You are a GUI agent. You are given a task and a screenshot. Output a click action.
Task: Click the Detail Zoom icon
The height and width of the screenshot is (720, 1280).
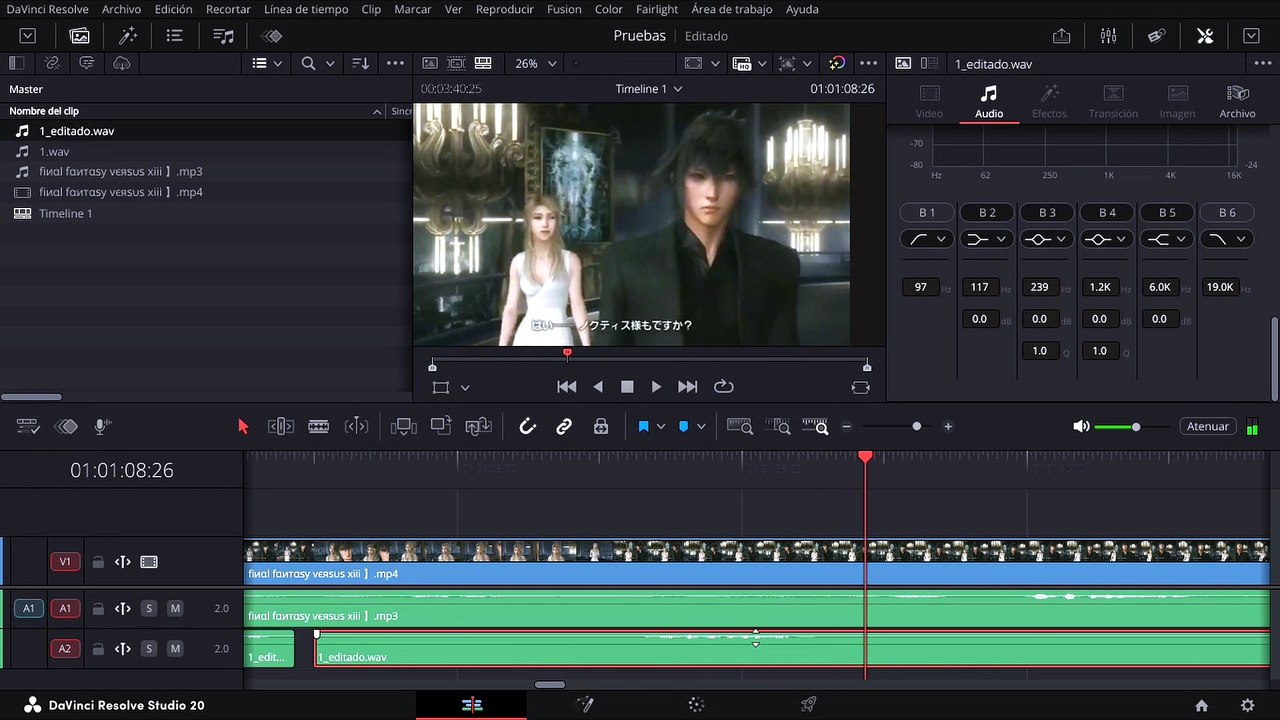coord(778,427)
